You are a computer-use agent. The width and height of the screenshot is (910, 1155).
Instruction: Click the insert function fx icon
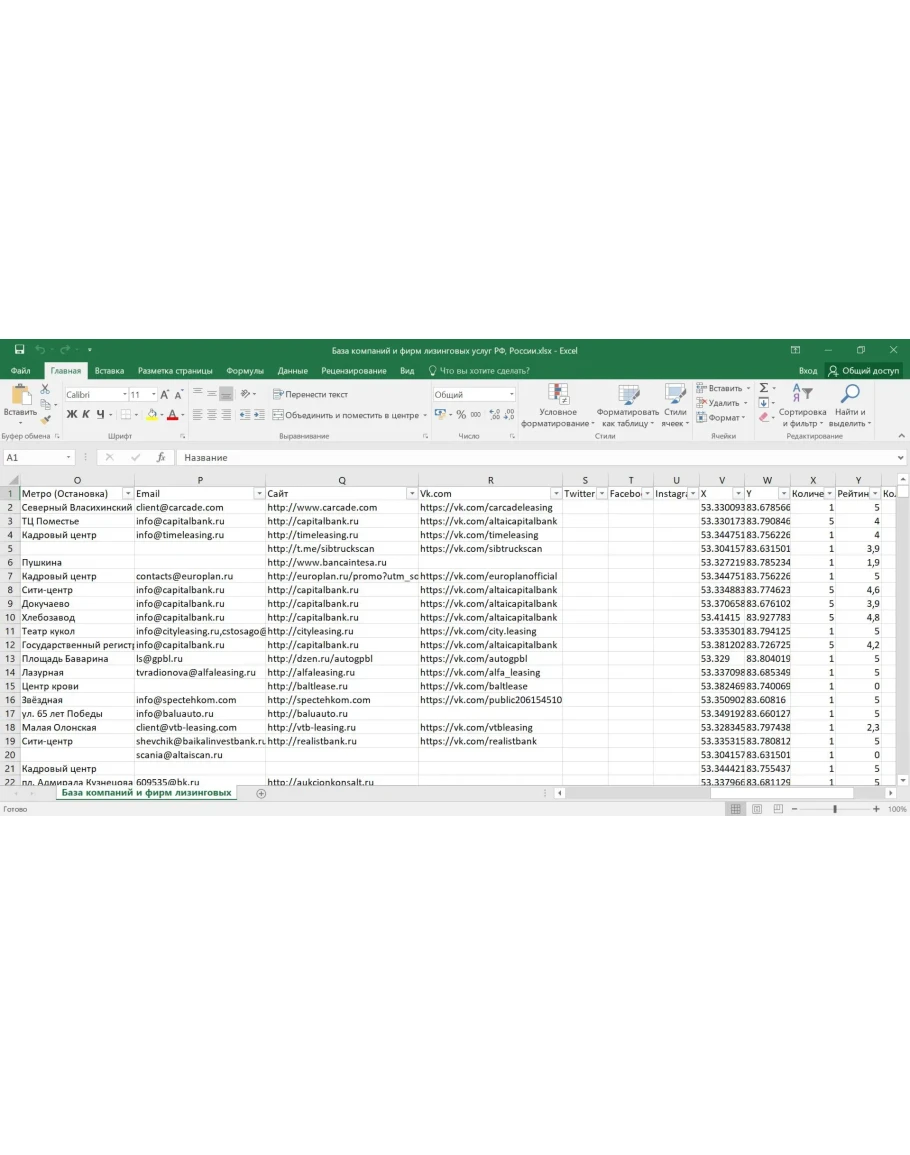tap(161, 457)
